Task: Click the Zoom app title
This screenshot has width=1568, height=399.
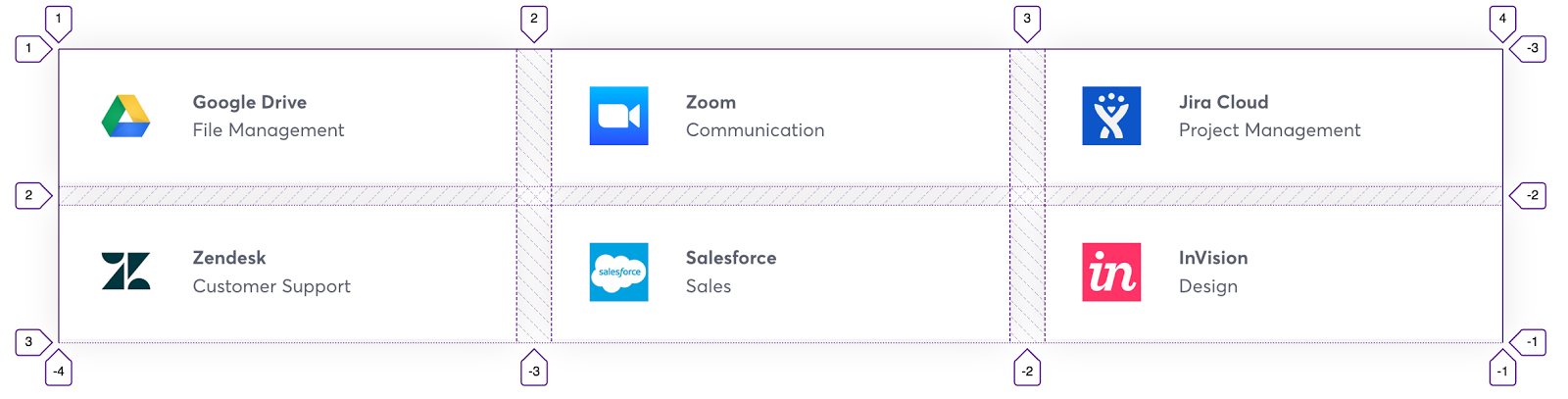Action: click(710, 102)
